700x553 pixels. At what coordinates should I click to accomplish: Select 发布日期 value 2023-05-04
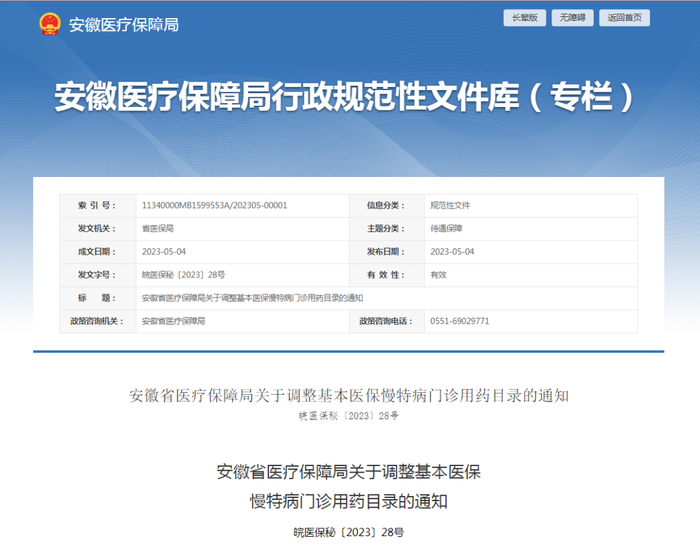(452, 252)
